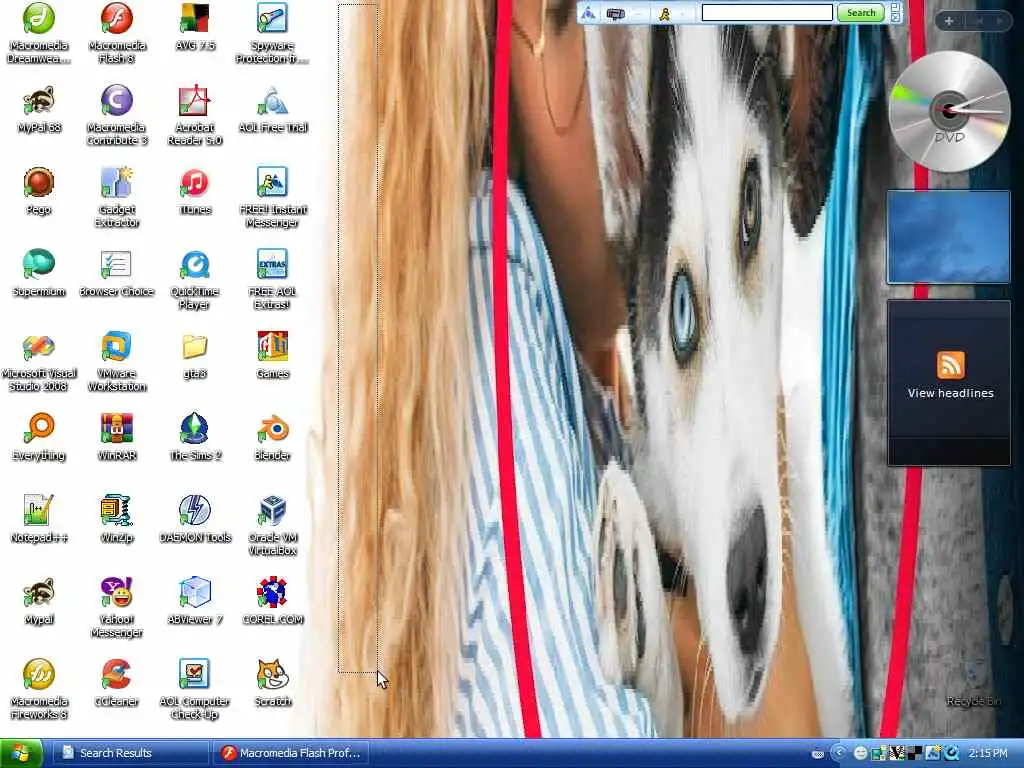Focus the search text field in the deskbar
The width and height of the screenshot is (1024, 768).
[767, 12]
